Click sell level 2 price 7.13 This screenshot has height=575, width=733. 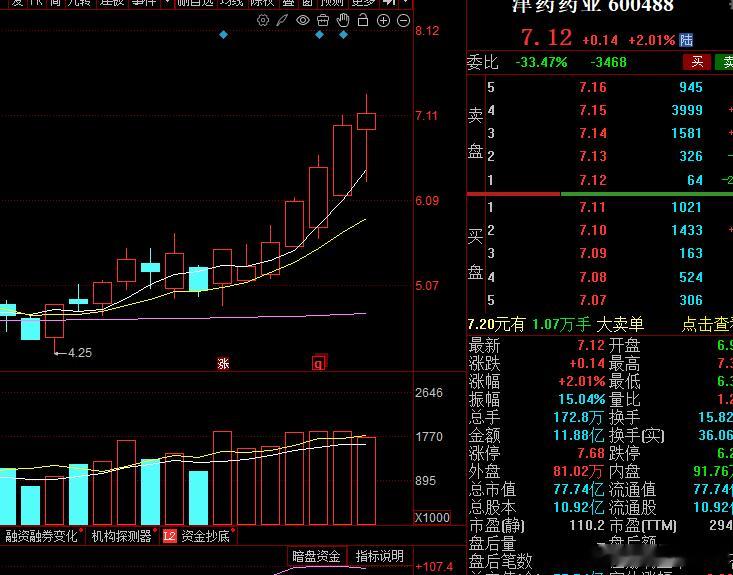[593, 156]
